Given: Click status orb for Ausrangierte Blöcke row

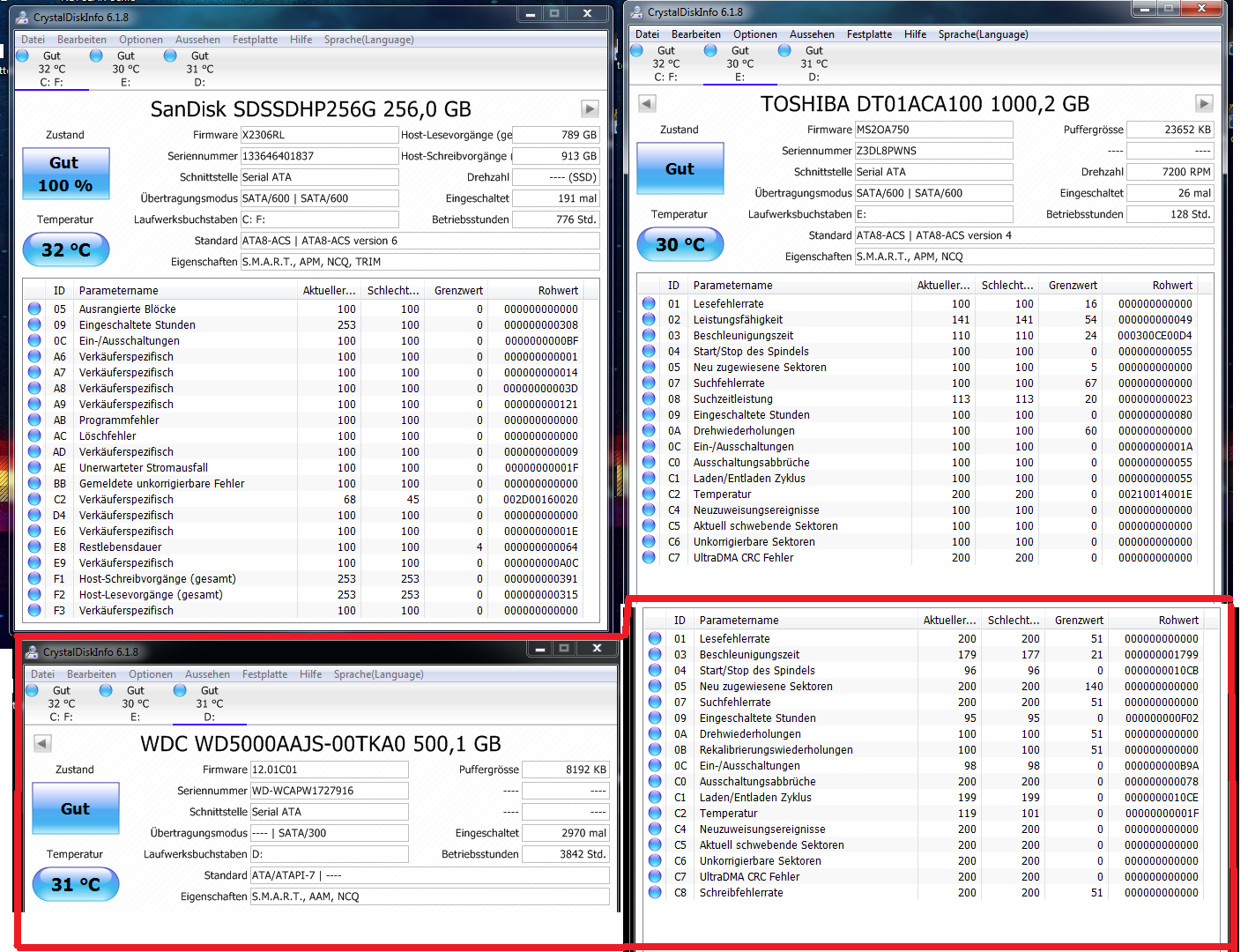Looking at the screenshot, I should click(34, 309).
